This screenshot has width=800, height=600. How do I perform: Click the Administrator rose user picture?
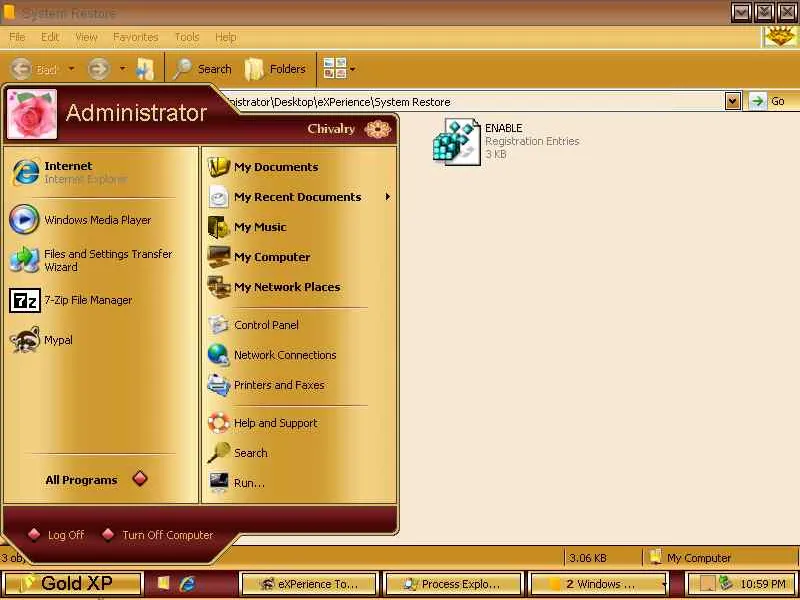(x=32, y=114)
